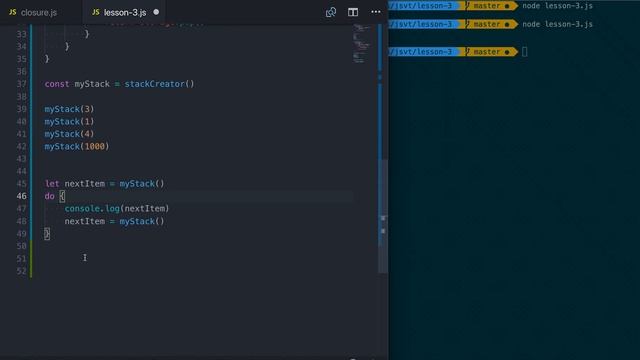Image resolution: width=640 pixels, height=360 pixels.
Task: Click the second 'node lesson-3.js' terminal command
Action: [x=558, y=24]
